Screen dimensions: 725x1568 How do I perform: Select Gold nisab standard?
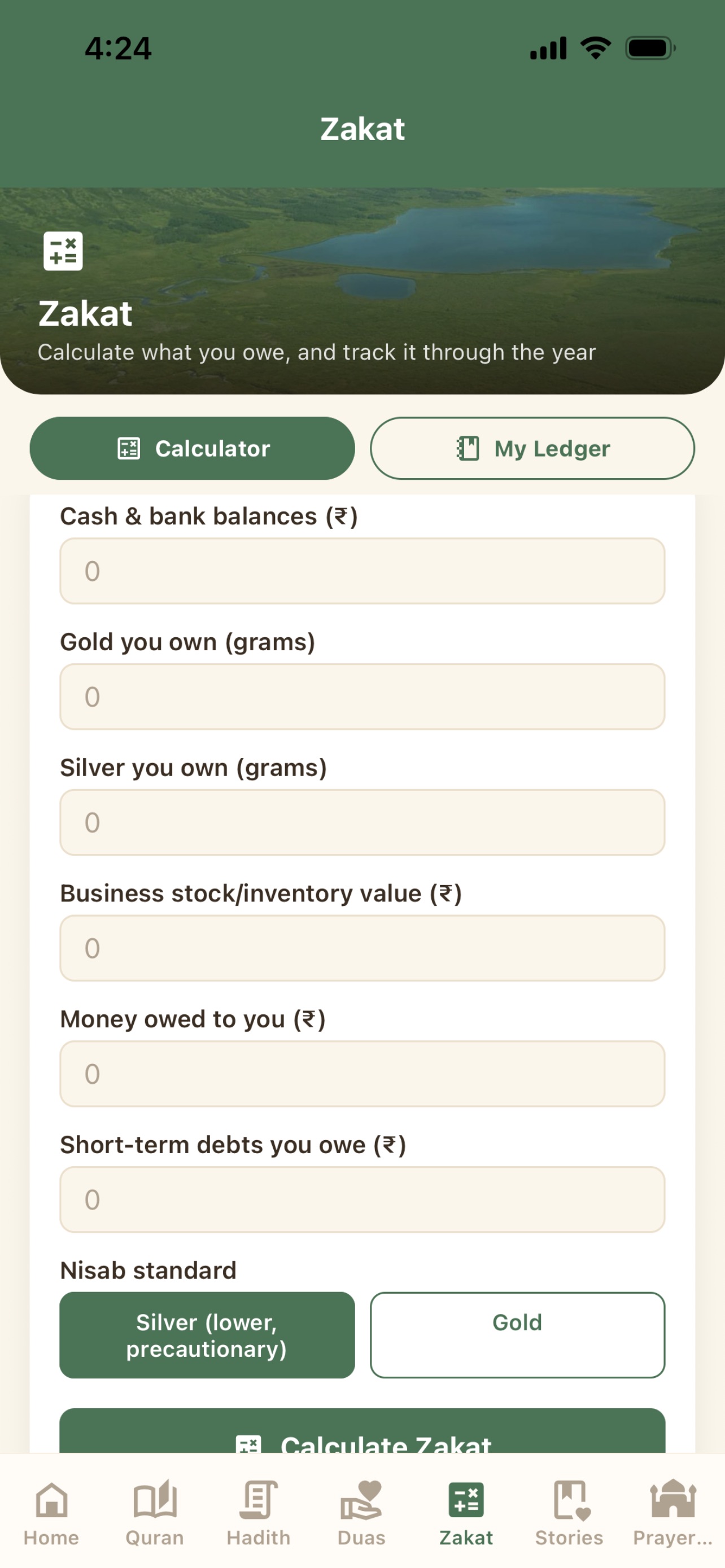[x=517, y=1335]
